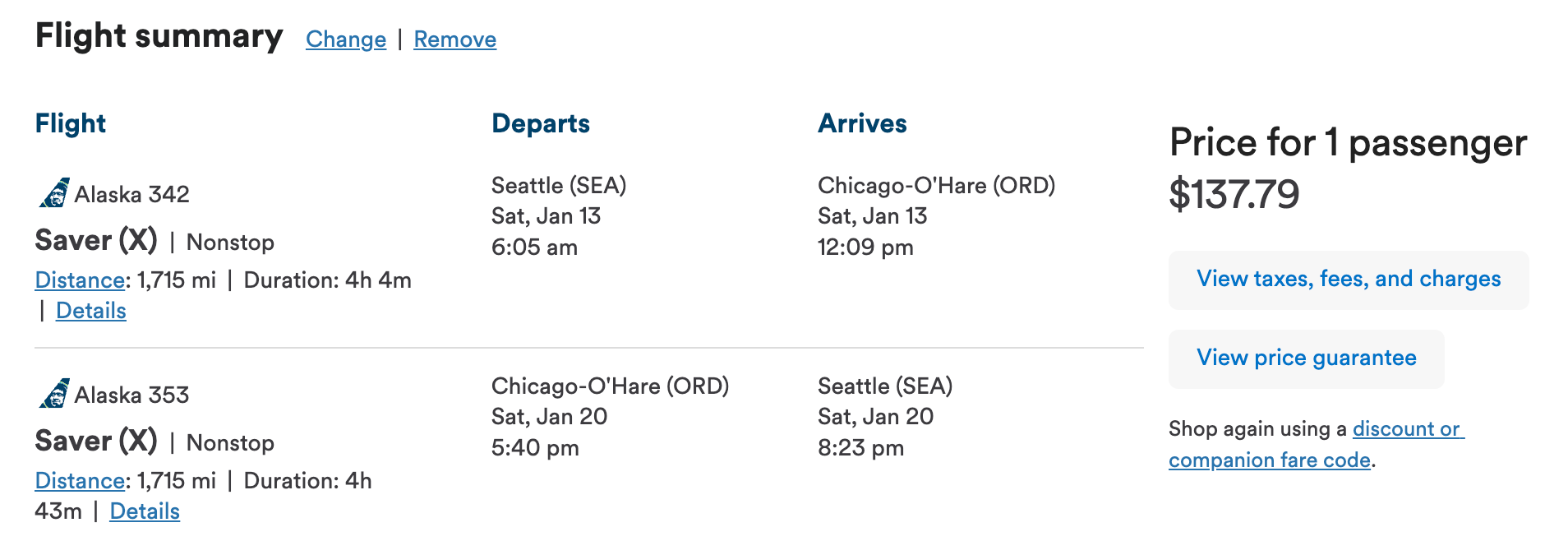This screenshot has height=541, width=1568.
Task: Click the Chicago-O'Hare (ORD) arrival text
Action: pos(936,185)
